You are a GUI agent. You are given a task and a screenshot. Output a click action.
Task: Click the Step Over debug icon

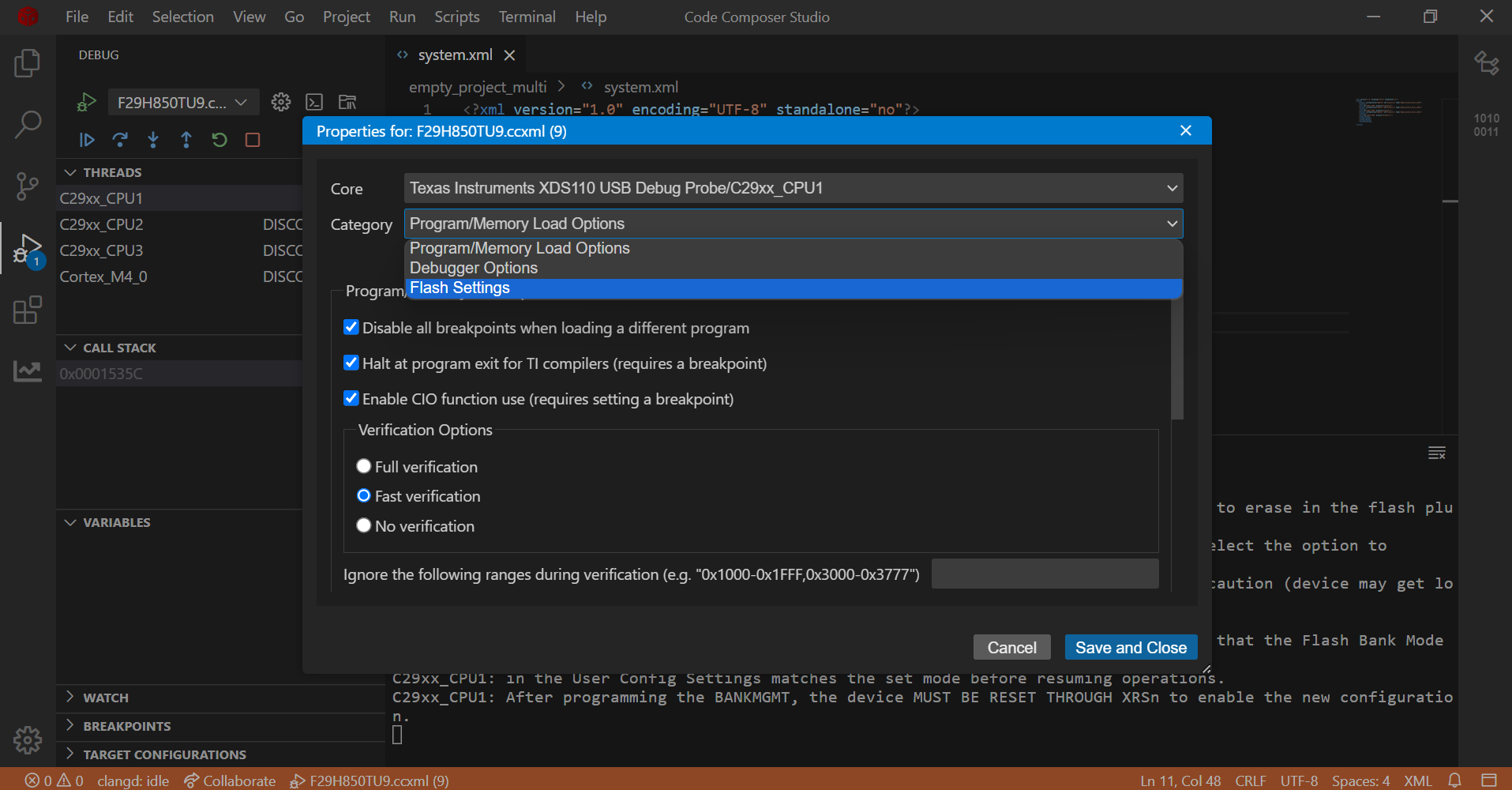pyautogui.click(x=120, y=140)
